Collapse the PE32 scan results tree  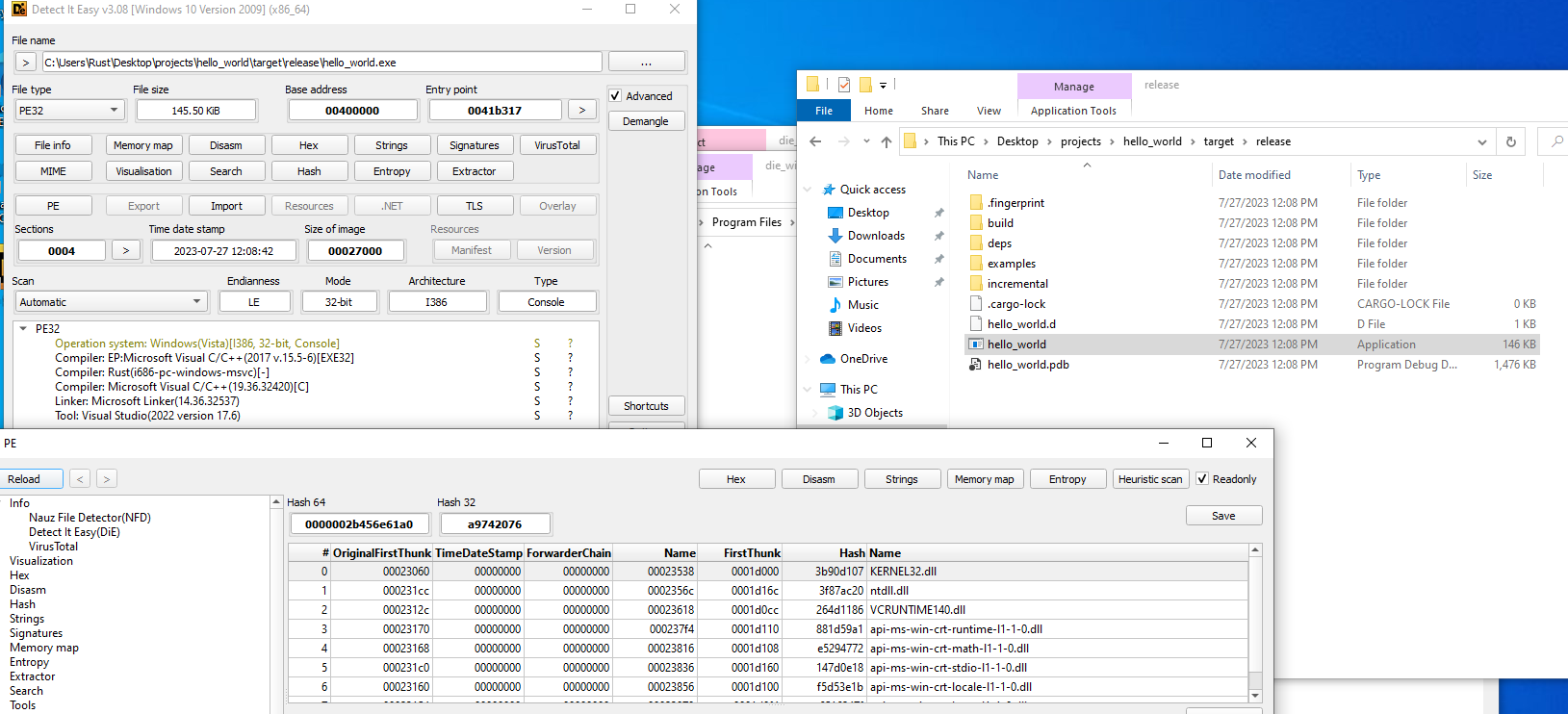23,329
